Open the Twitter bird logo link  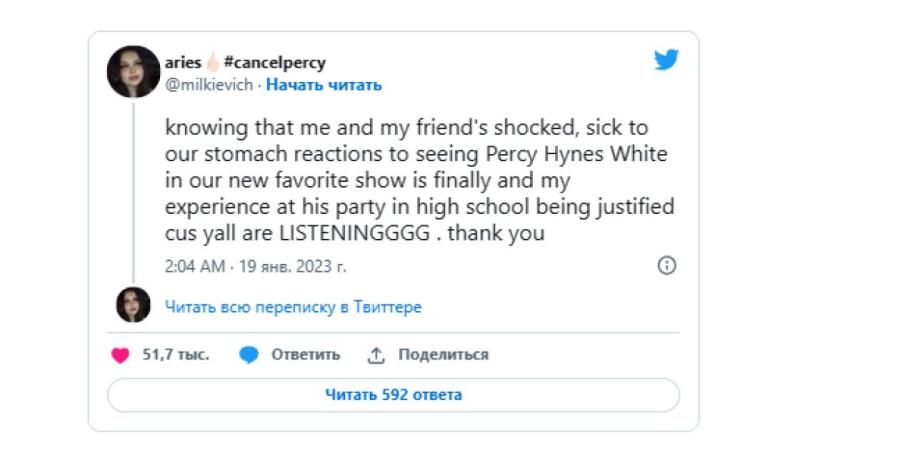point(666,60)
